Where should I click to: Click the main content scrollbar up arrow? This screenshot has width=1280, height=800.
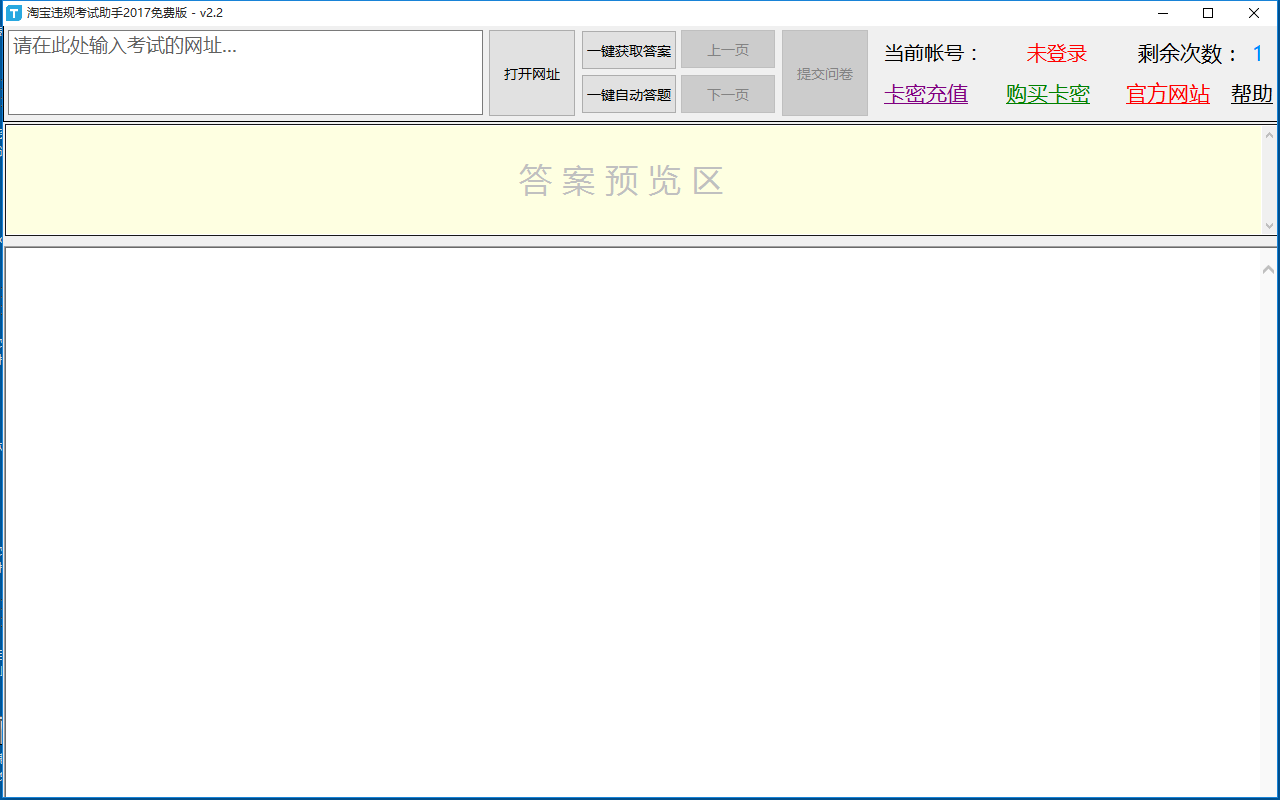[x=1269, y=268]
